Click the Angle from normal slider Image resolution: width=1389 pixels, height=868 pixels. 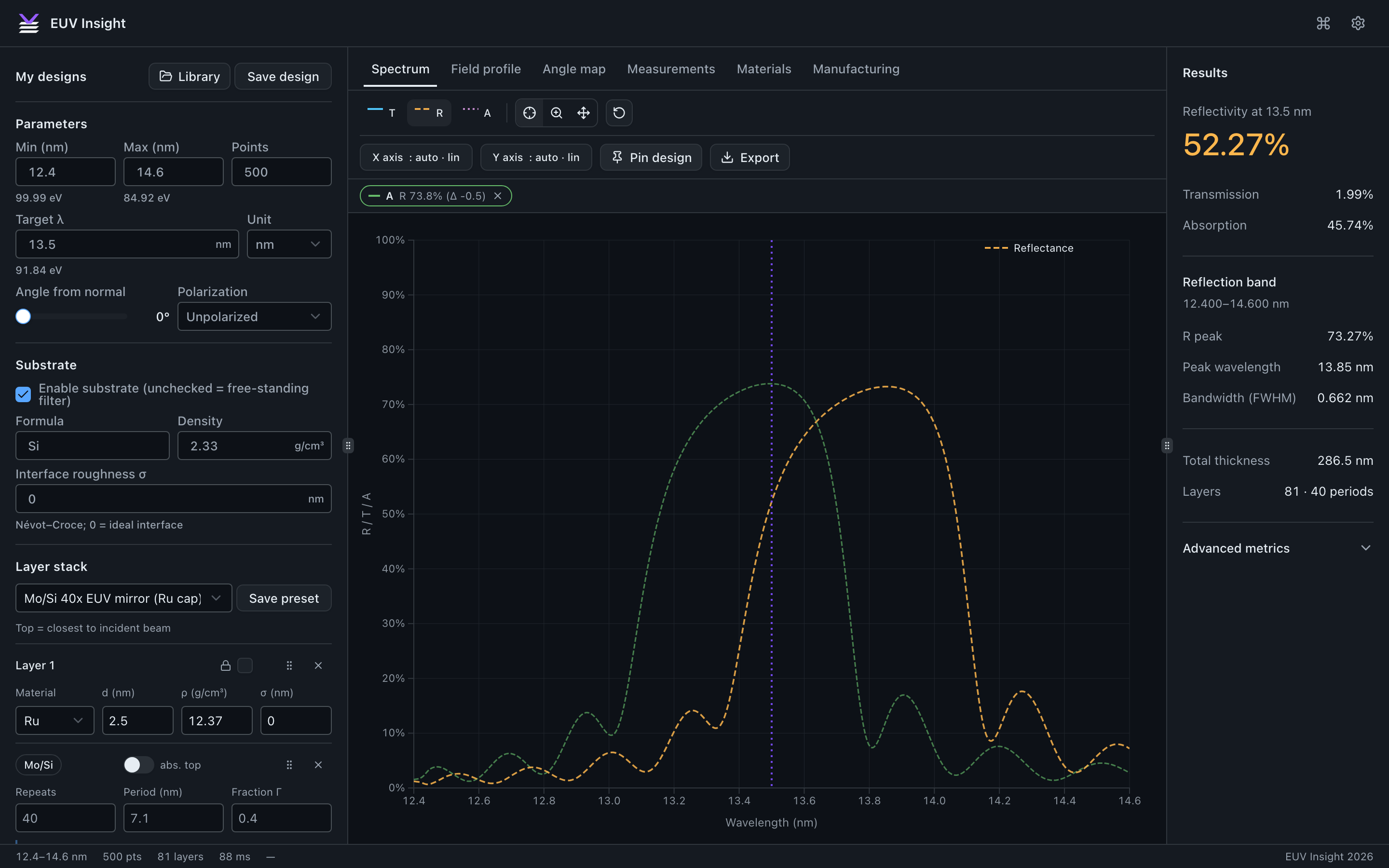[x=72, y=316]
